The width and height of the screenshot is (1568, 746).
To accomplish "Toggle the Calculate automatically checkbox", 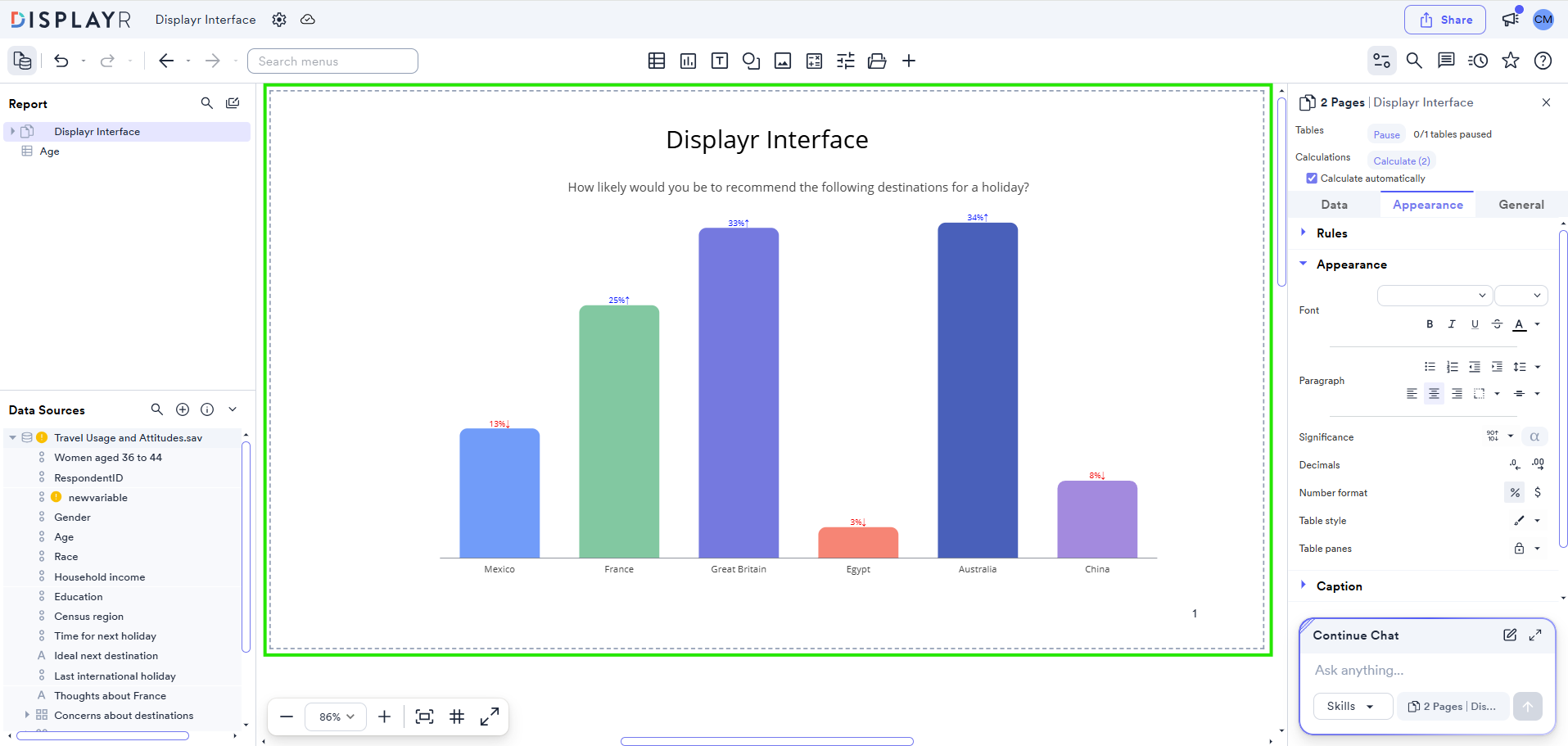I will (1312, 178).
